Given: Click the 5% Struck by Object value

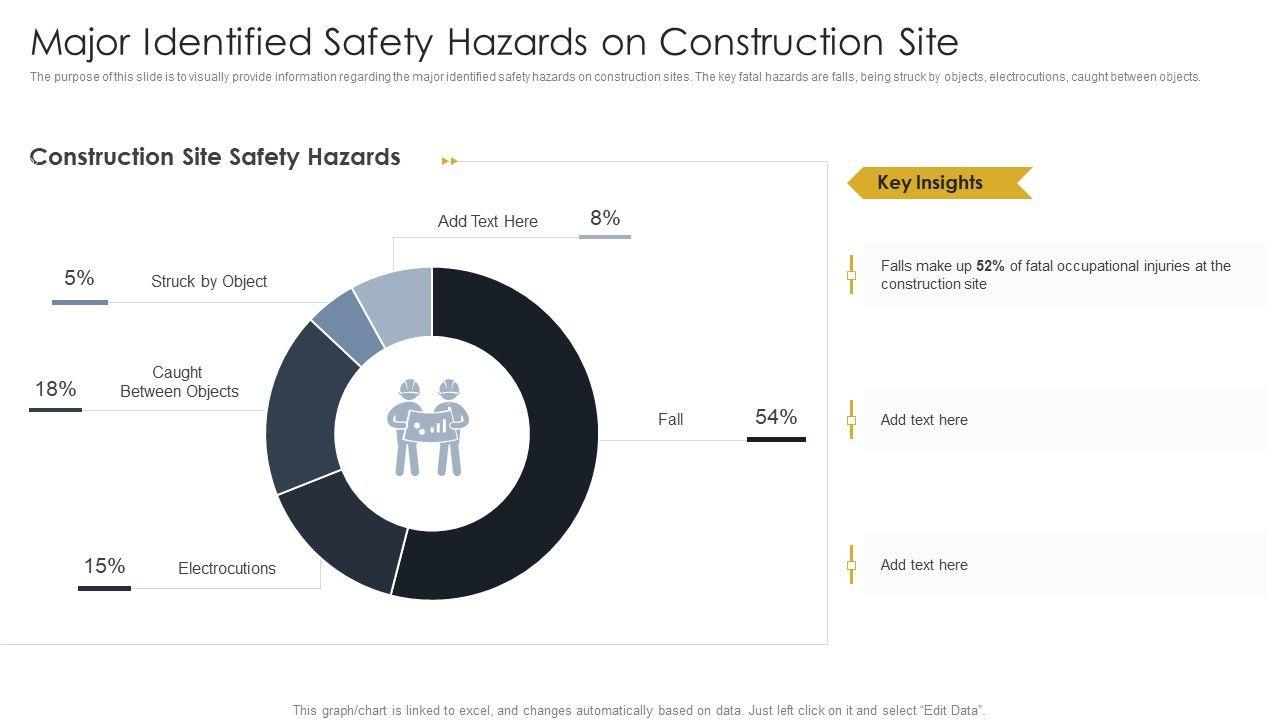Looking at the screenshot, I should coord(79,279).
